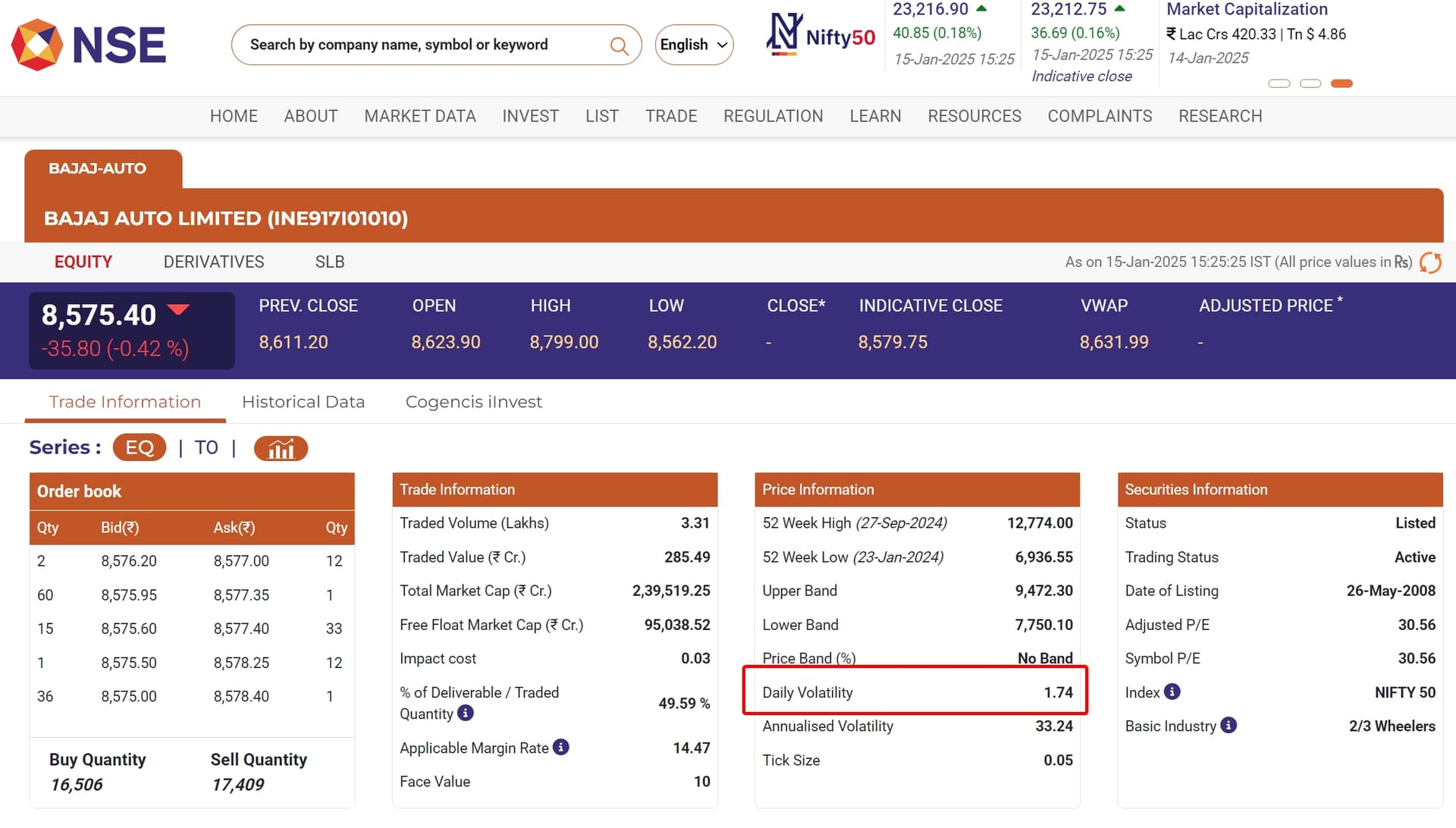The image size is (1456, 828).
Task: Select the second carousel indicator dot
Action: 1310,83
